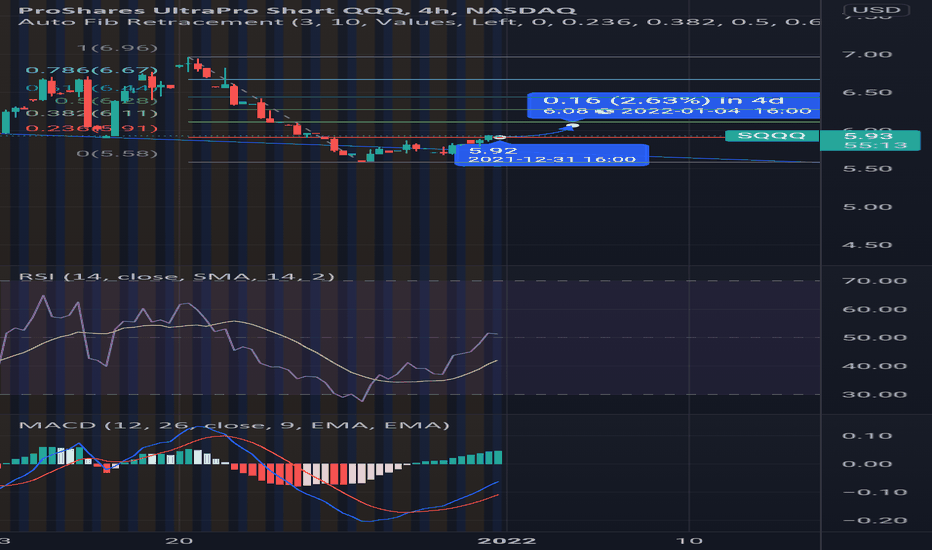Screen dimensions: 932x550
Task: Click the MACD 0.00 axis label
Action: (x=867, y=464)
